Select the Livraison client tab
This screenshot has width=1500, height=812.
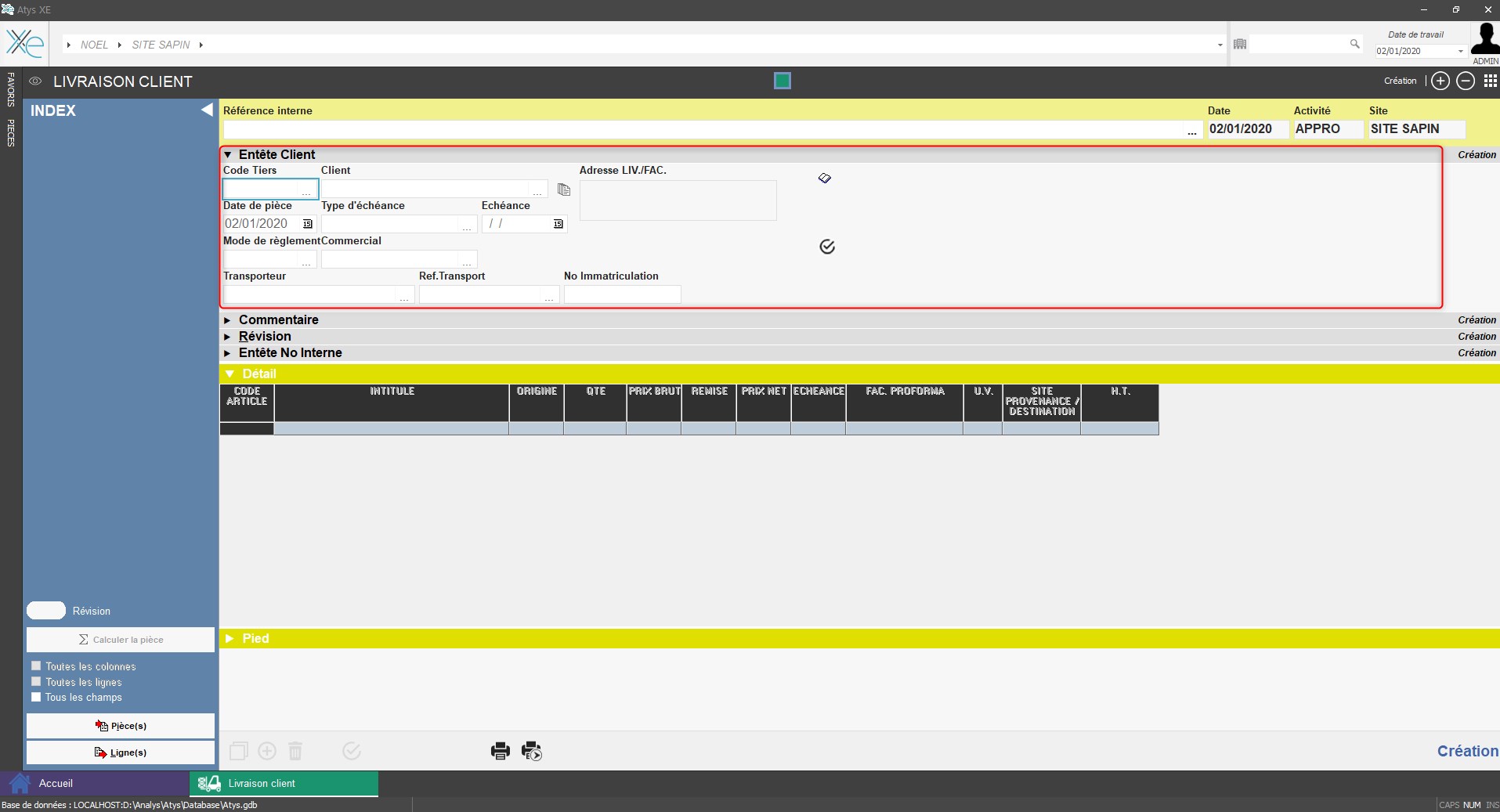click(x=262, y=783)
